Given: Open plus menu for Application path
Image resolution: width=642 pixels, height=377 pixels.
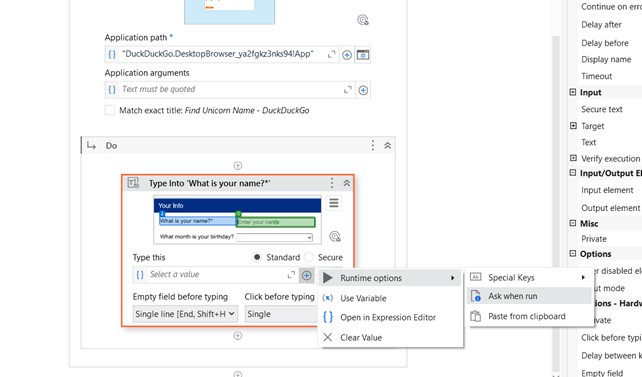Looking at the screenshot, I should click(347, 54).
